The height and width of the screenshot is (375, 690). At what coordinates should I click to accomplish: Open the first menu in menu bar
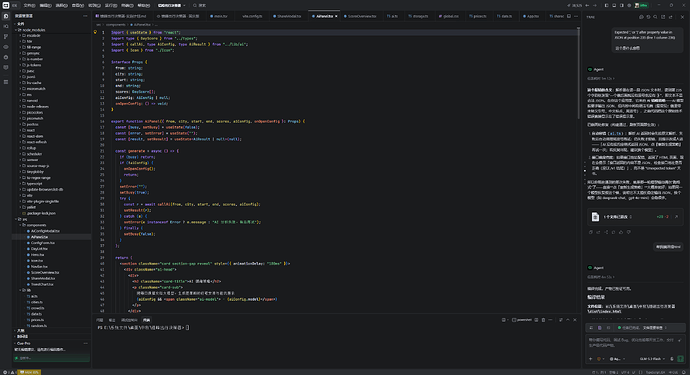click(x=29, y=5)
